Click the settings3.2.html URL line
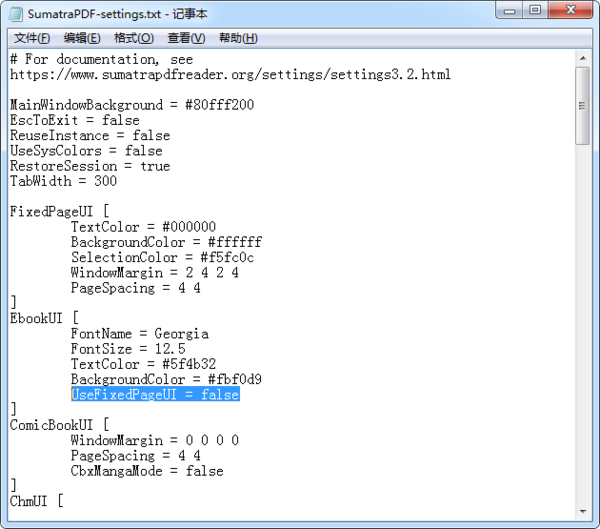Image resolution: width=600 pixels, height=529 pixels. point(230,74)
